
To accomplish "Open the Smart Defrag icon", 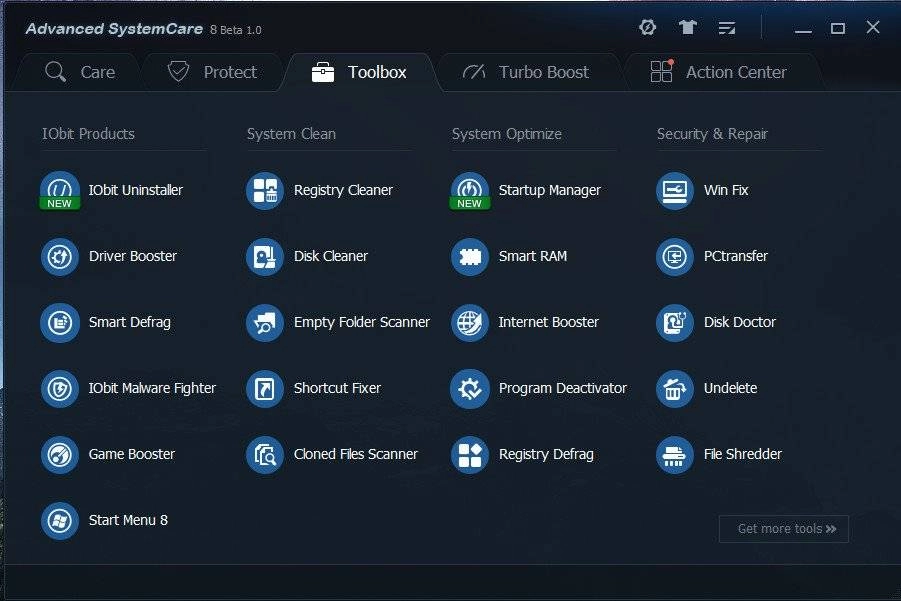I will [x=60, y=323].
